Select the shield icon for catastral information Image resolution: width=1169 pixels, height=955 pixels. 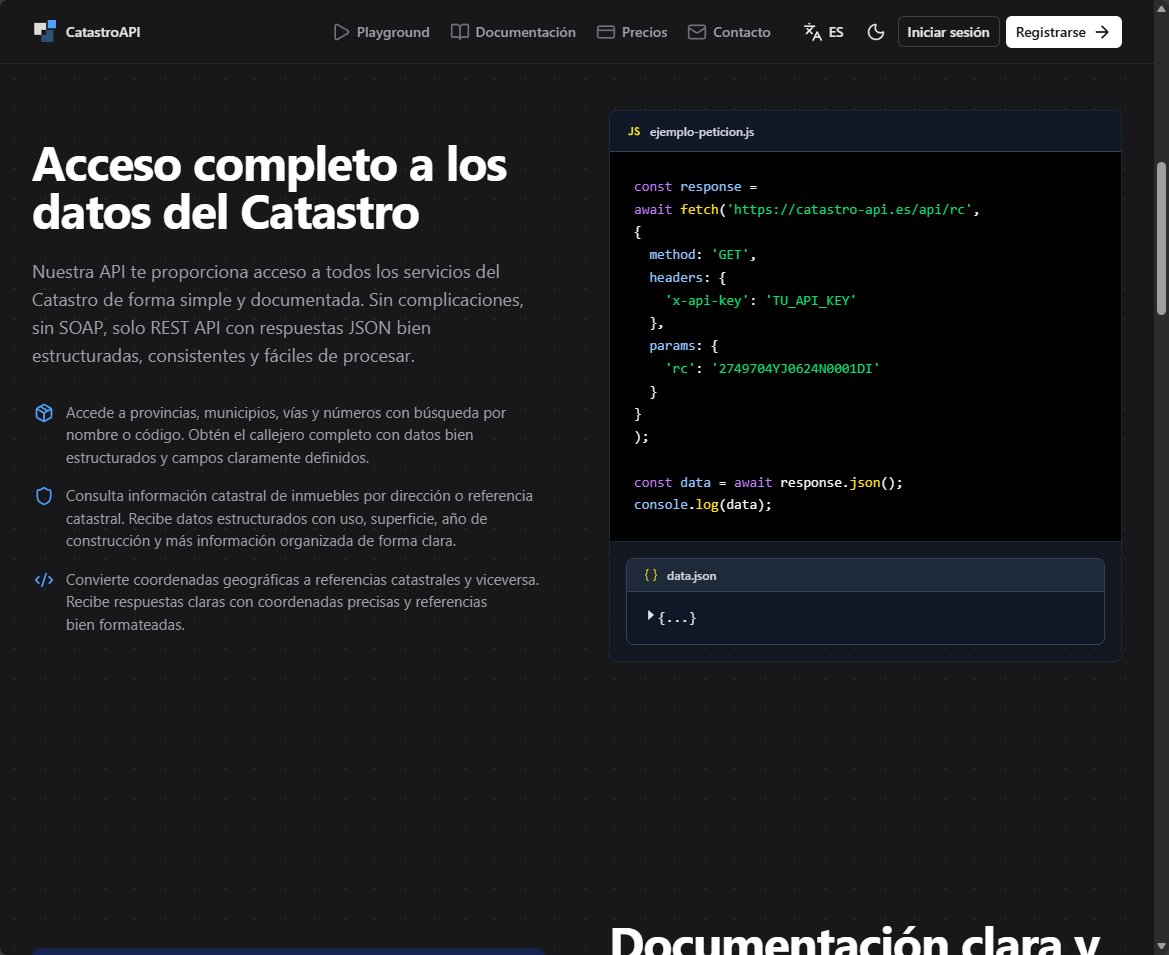click(x=43, y=495)
